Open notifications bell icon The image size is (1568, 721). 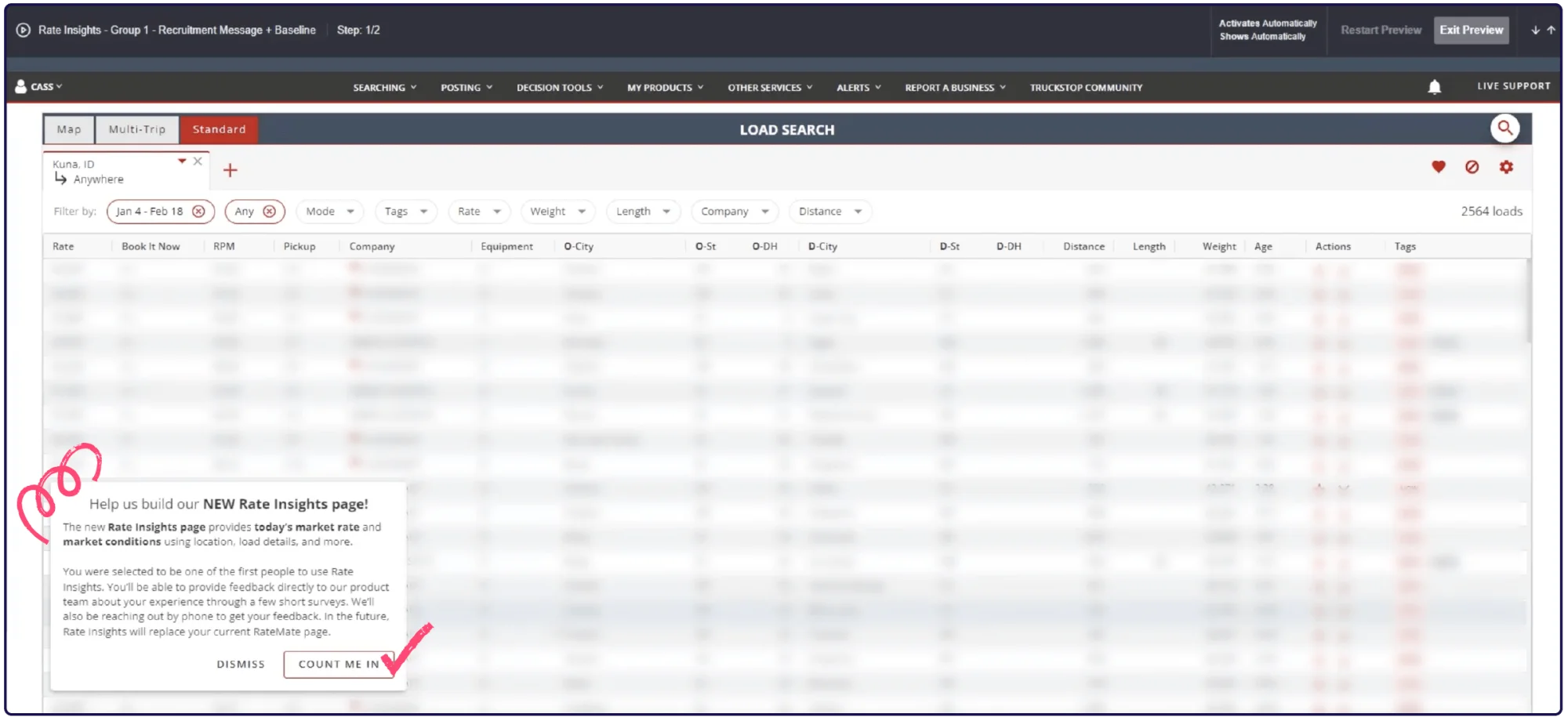click(x=1434, y=87)
